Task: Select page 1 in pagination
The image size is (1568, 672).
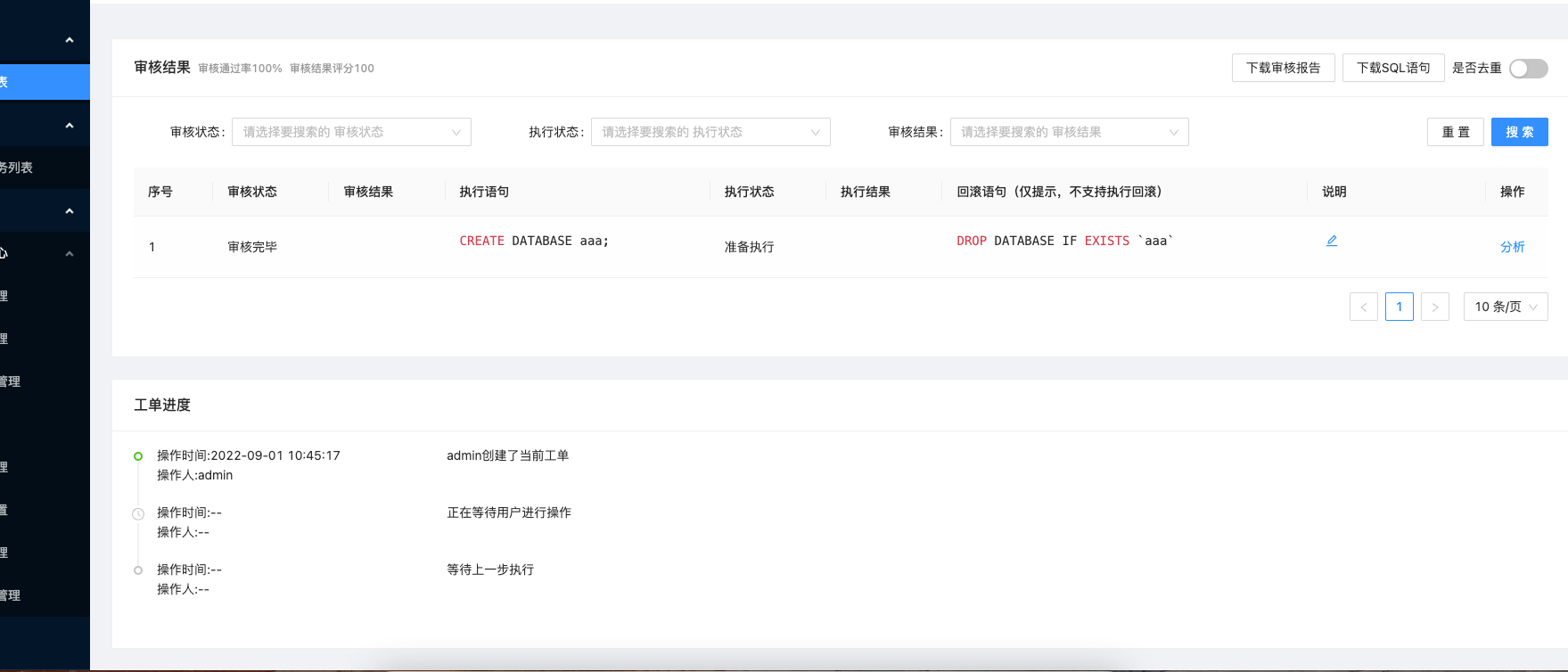Action: [x=1400, y=307]
